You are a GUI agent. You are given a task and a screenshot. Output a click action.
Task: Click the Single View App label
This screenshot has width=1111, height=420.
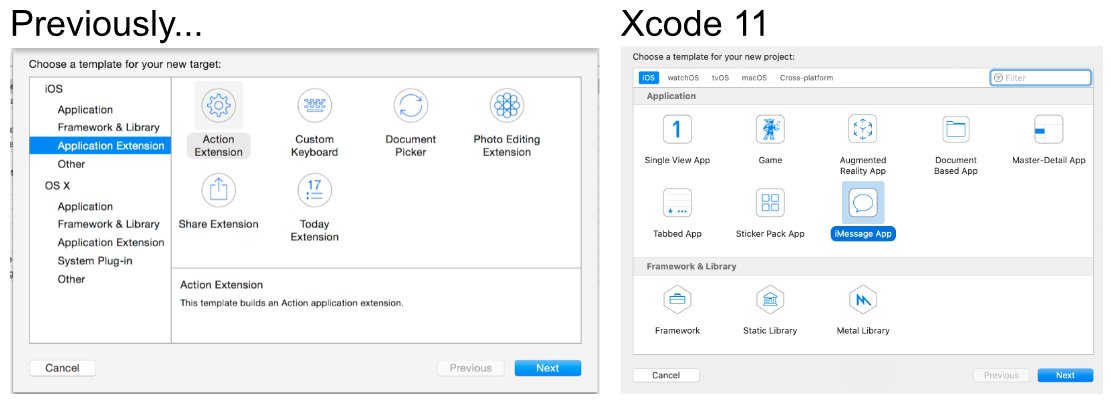(677, 160)
